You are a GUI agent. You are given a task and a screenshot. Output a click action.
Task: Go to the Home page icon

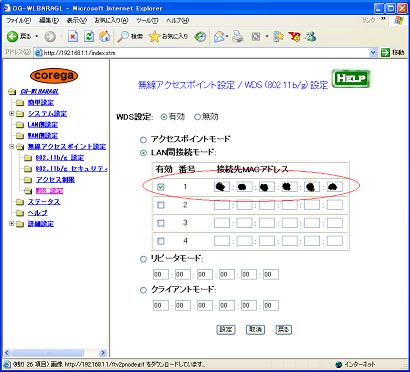point(105,36)
